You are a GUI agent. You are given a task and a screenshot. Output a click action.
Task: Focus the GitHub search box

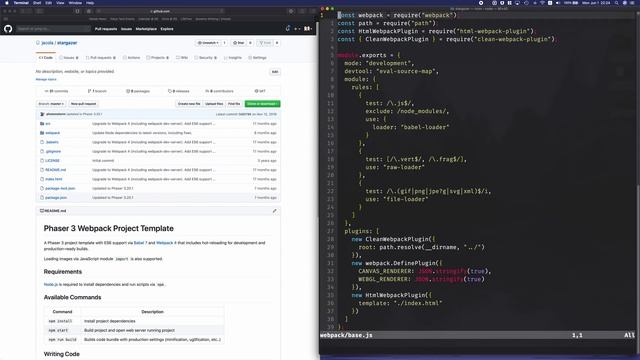[x=53, y=29]
